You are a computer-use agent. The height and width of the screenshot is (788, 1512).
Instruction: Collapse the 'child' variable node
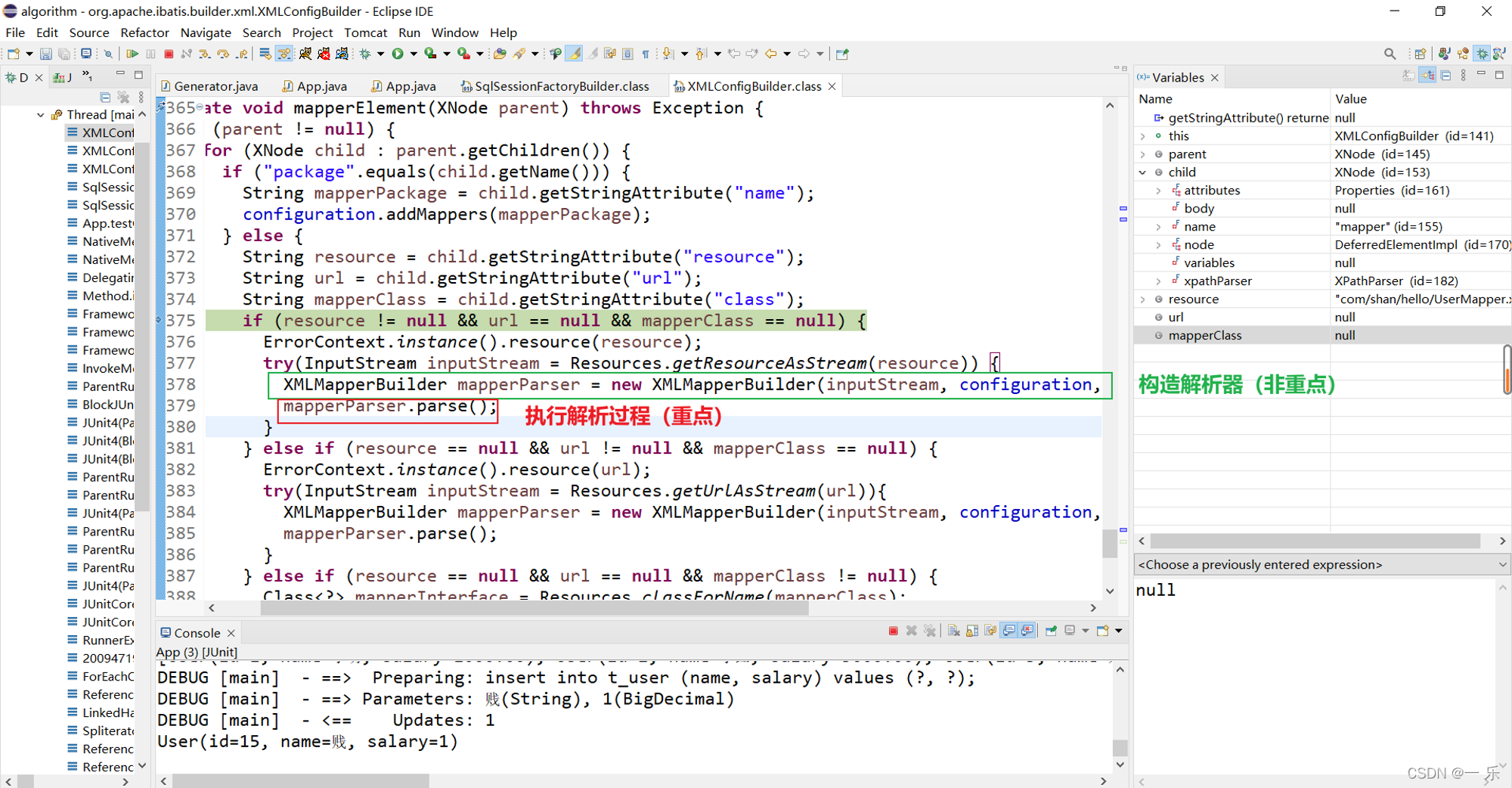point(1142,172)
